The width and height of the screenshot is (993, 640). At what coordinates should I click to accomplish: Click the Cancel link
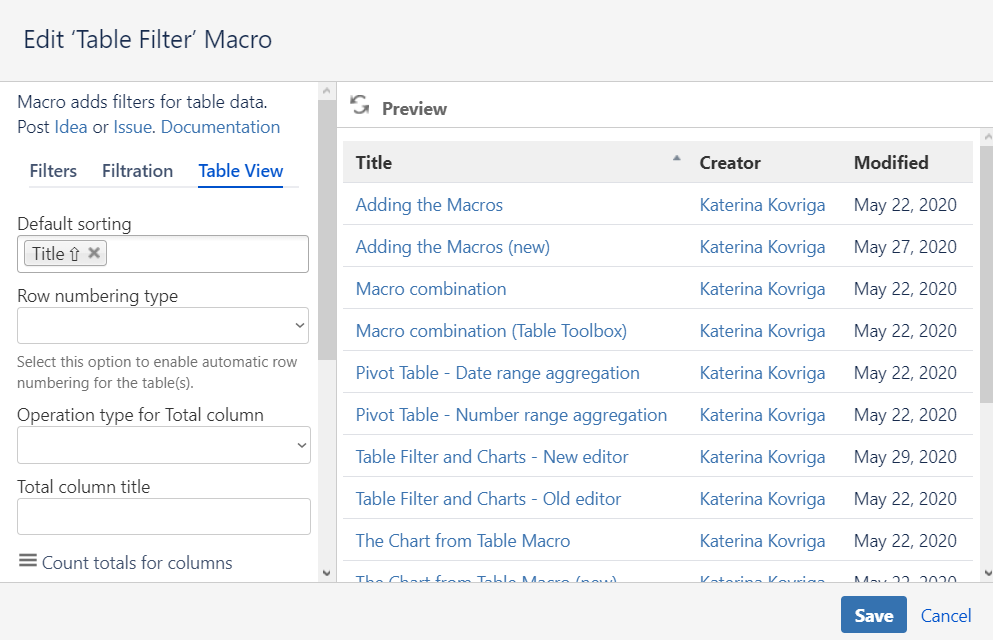946,616
